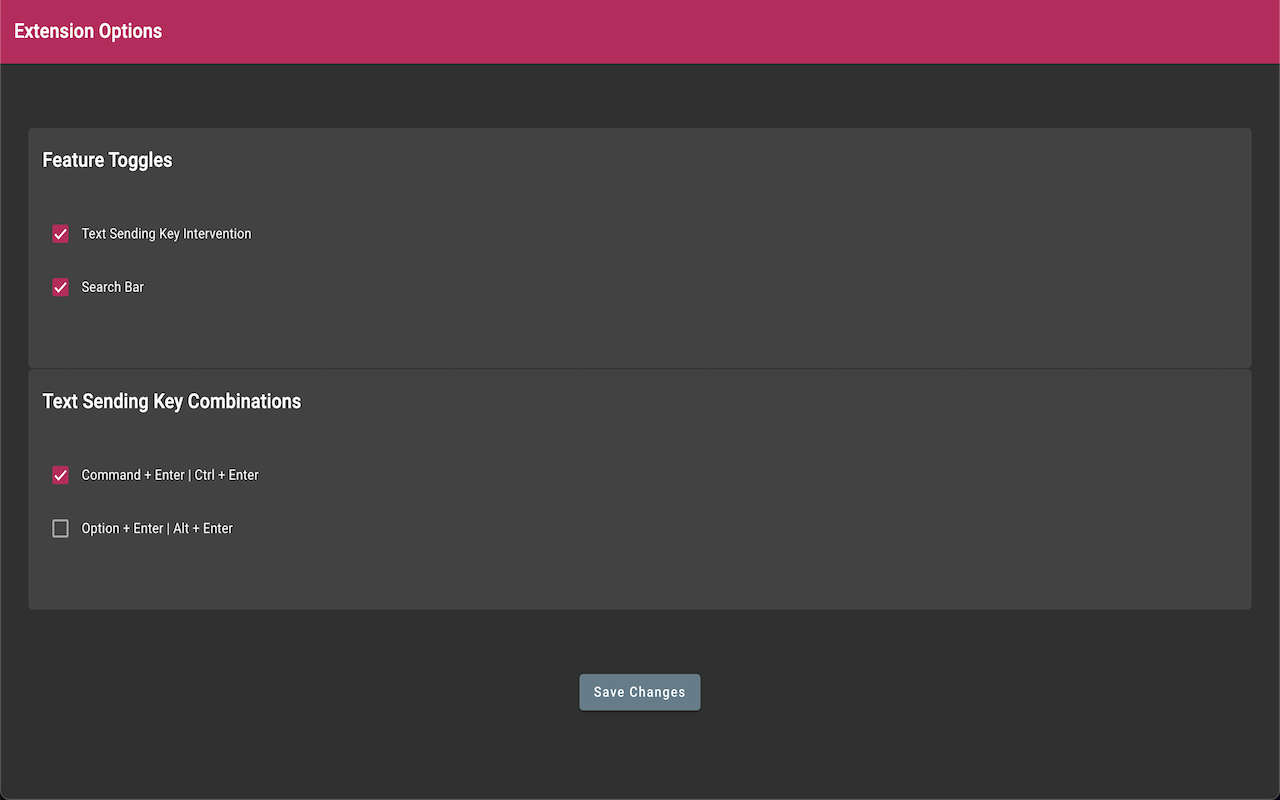The height and width of the screenshot is (800, 1280).
Task: Toggle the Search Bar checkbox
Action: (x=60, y=287)
